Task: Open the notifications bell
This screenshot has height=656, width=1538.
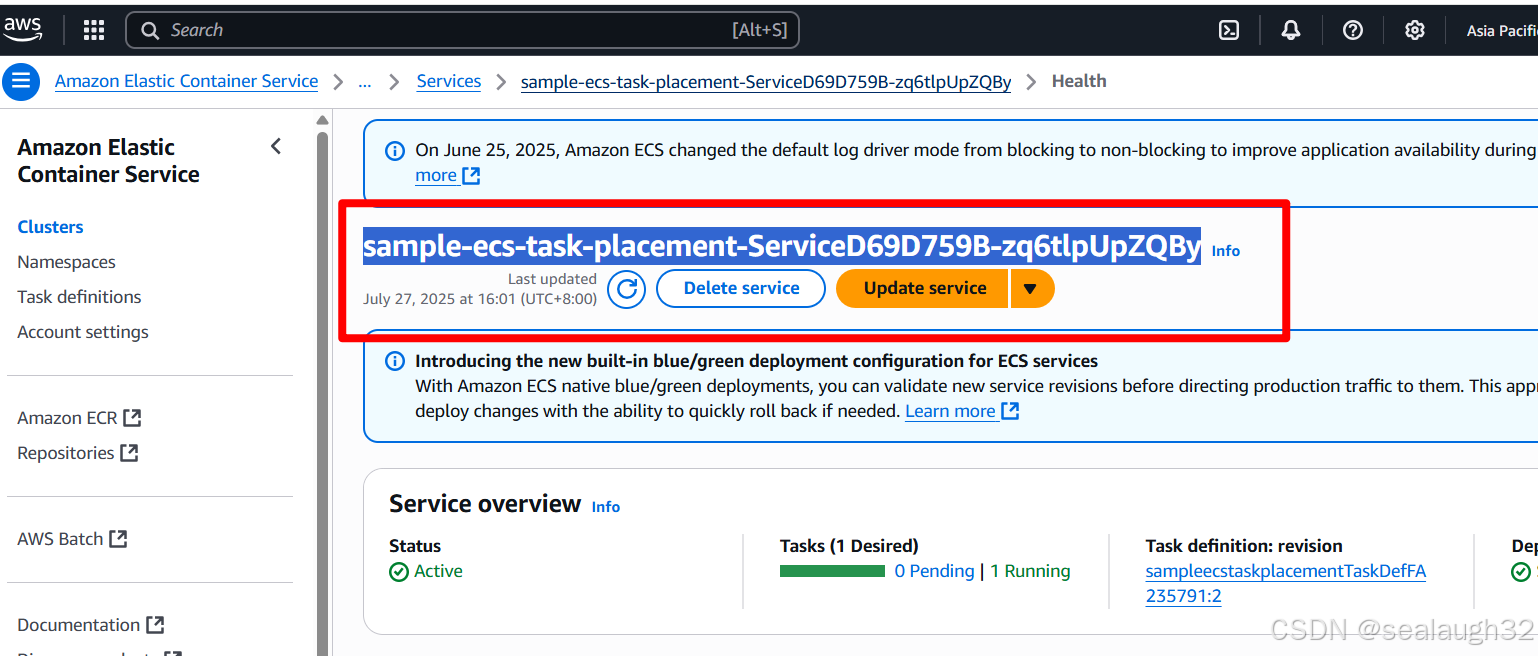Action: coord(1291,31)
